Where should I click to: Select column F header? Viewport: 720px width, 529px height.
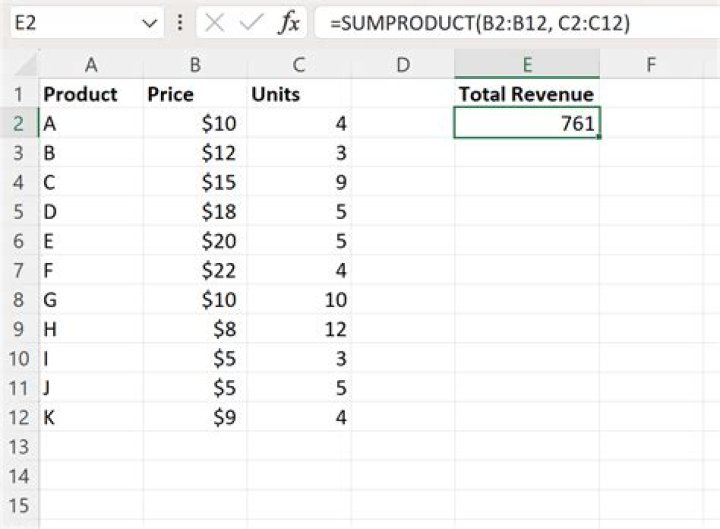coord(651,65)
